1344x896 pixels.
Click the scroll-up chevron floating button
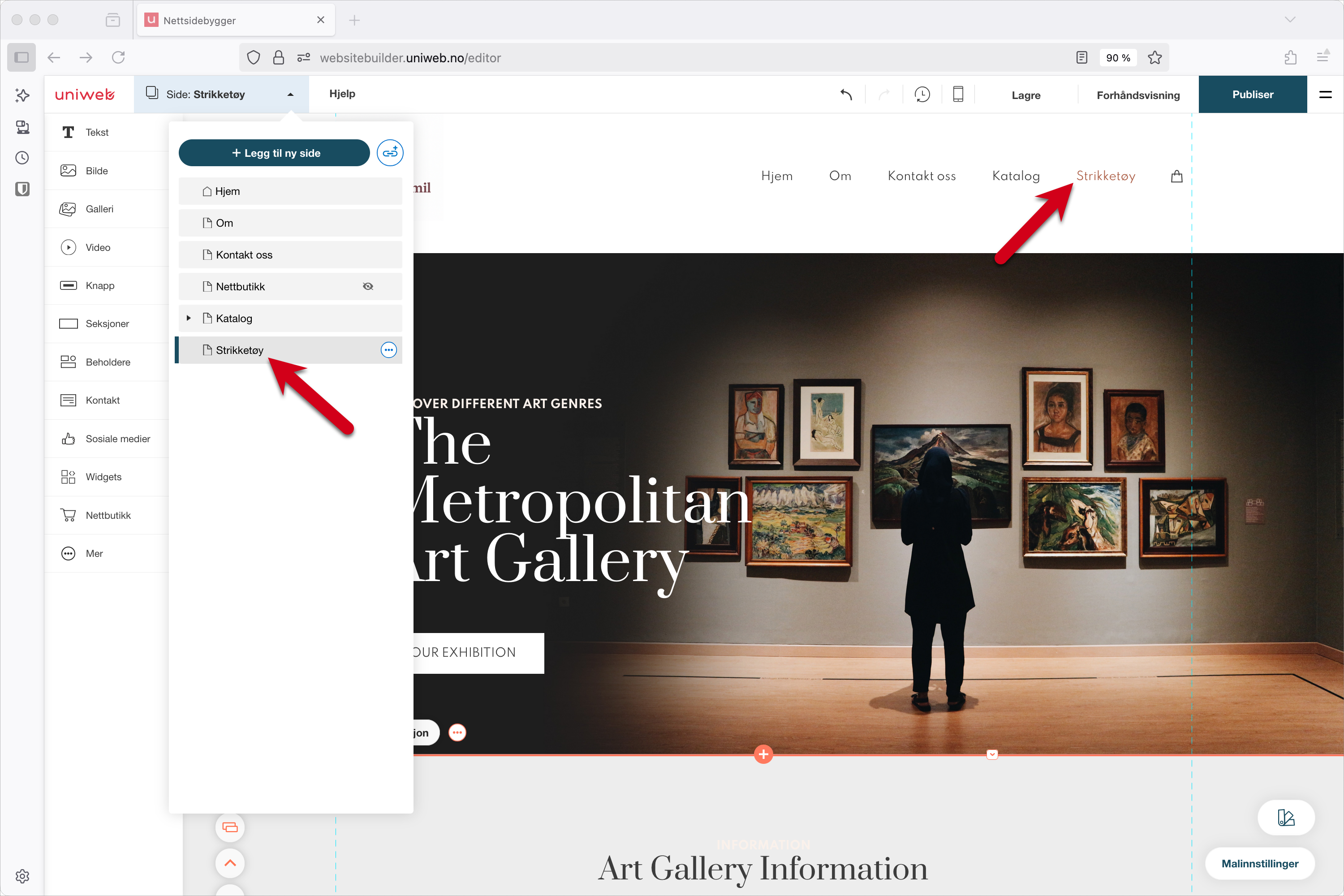[x=230, y=863]
